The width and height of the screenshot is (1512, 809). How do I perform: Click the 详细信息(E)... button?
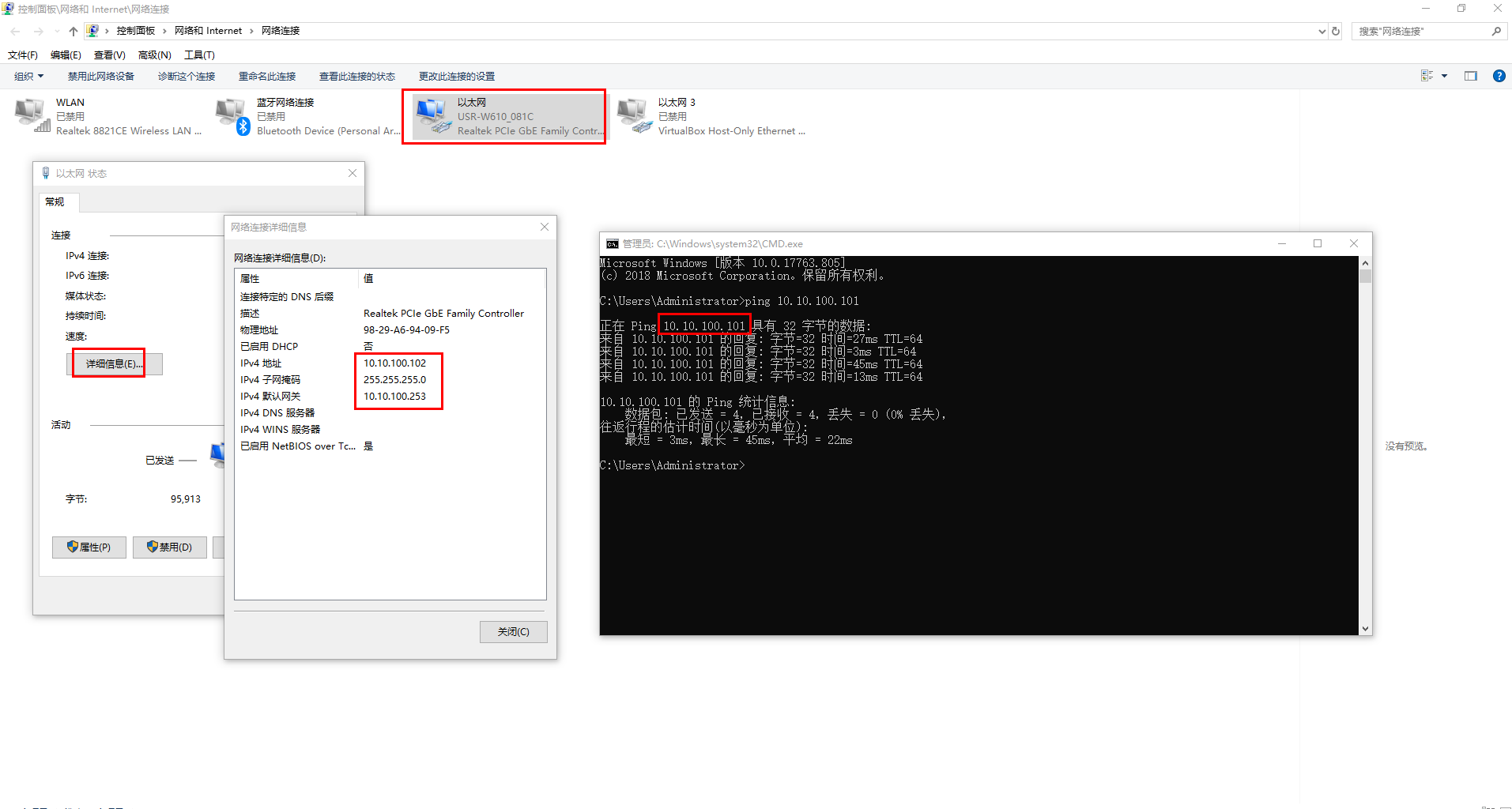(114, 364)
